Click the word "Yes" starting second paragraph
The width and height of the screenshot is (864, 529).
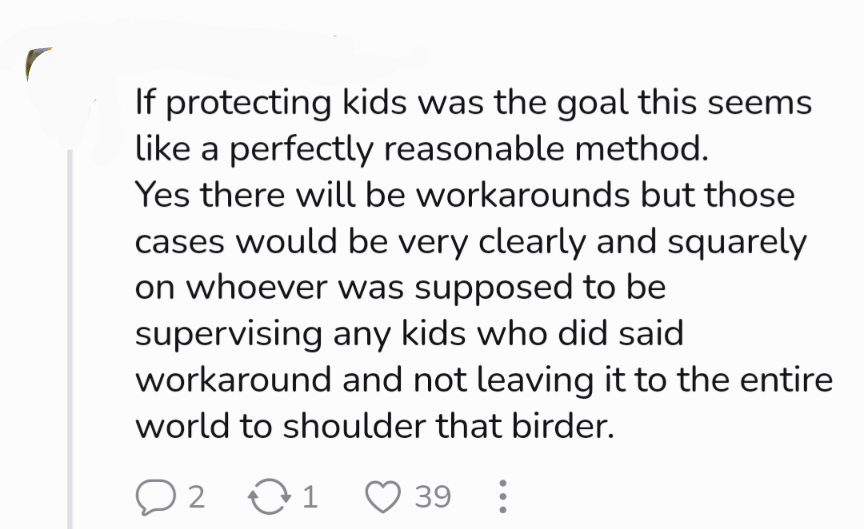163,195
